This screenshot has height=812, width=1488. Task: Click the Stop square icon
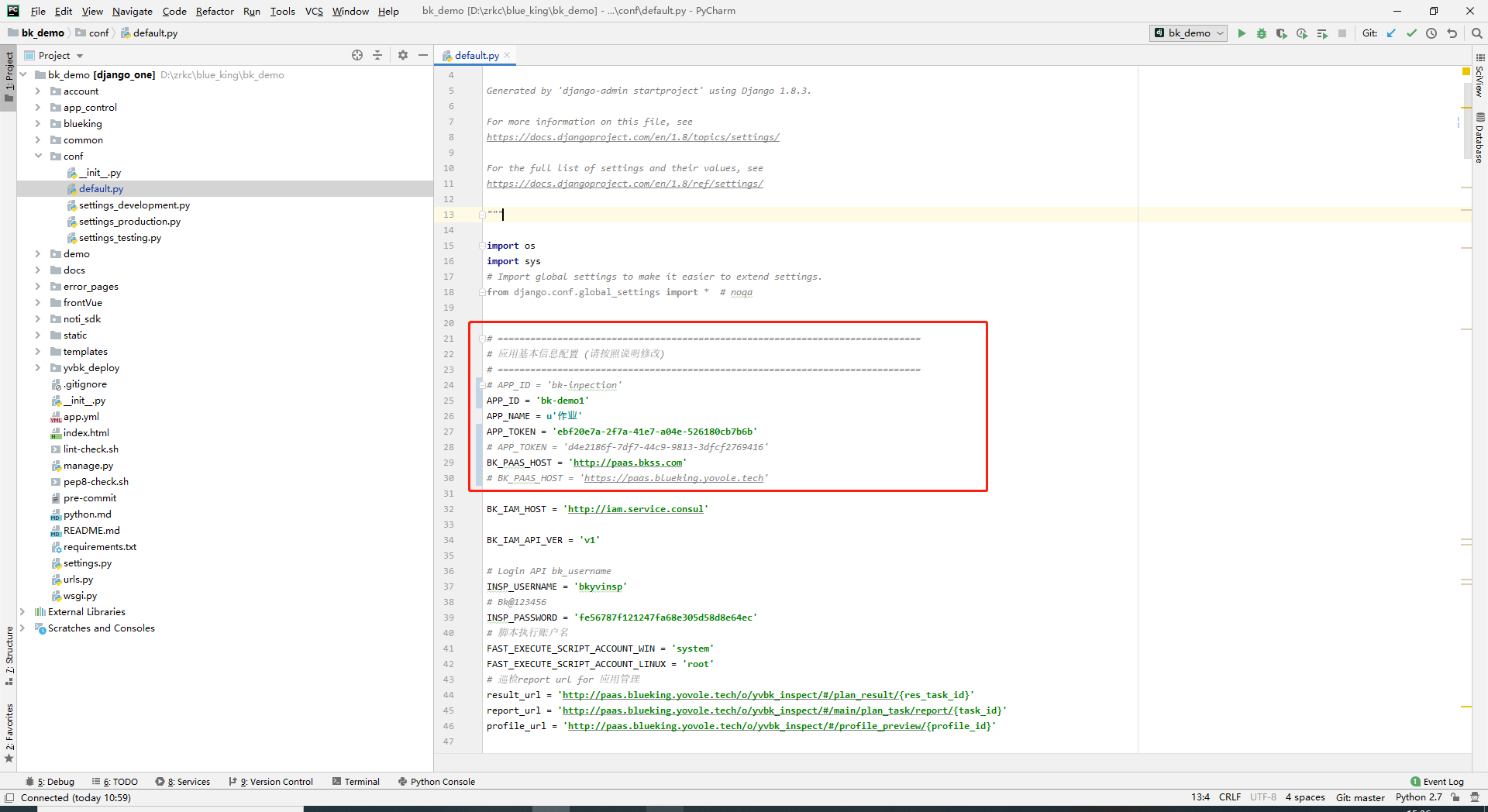pos(1342,33)
